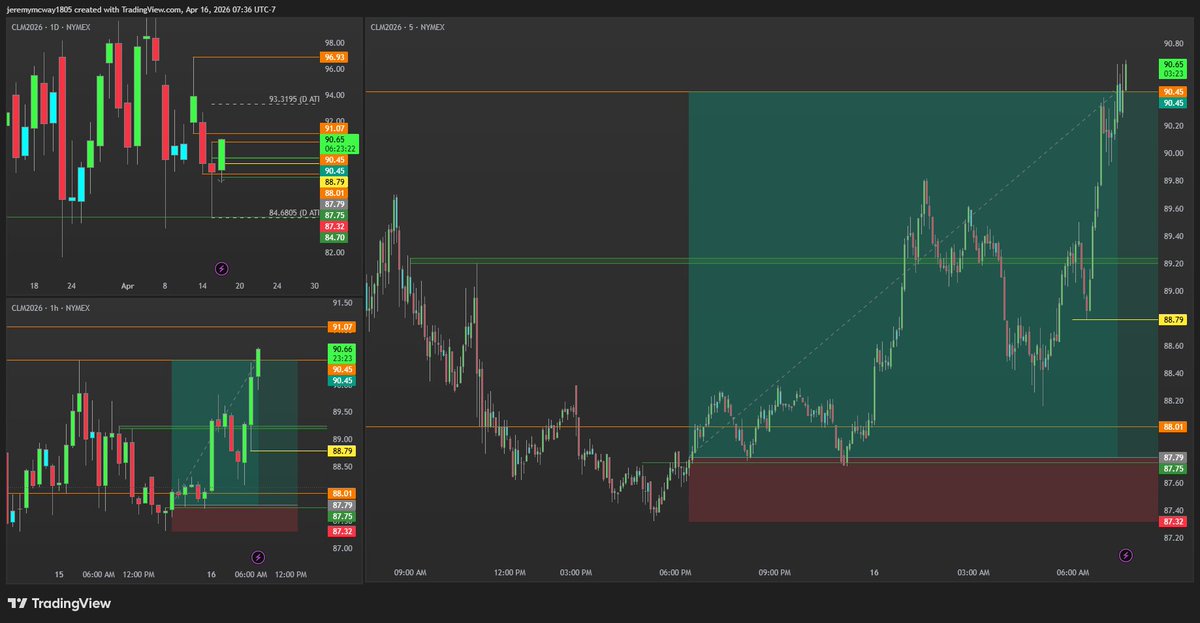Click the gray 87.79 label on 1D chart
This screenshot has width=1200, height=623.
pos(334,204)
